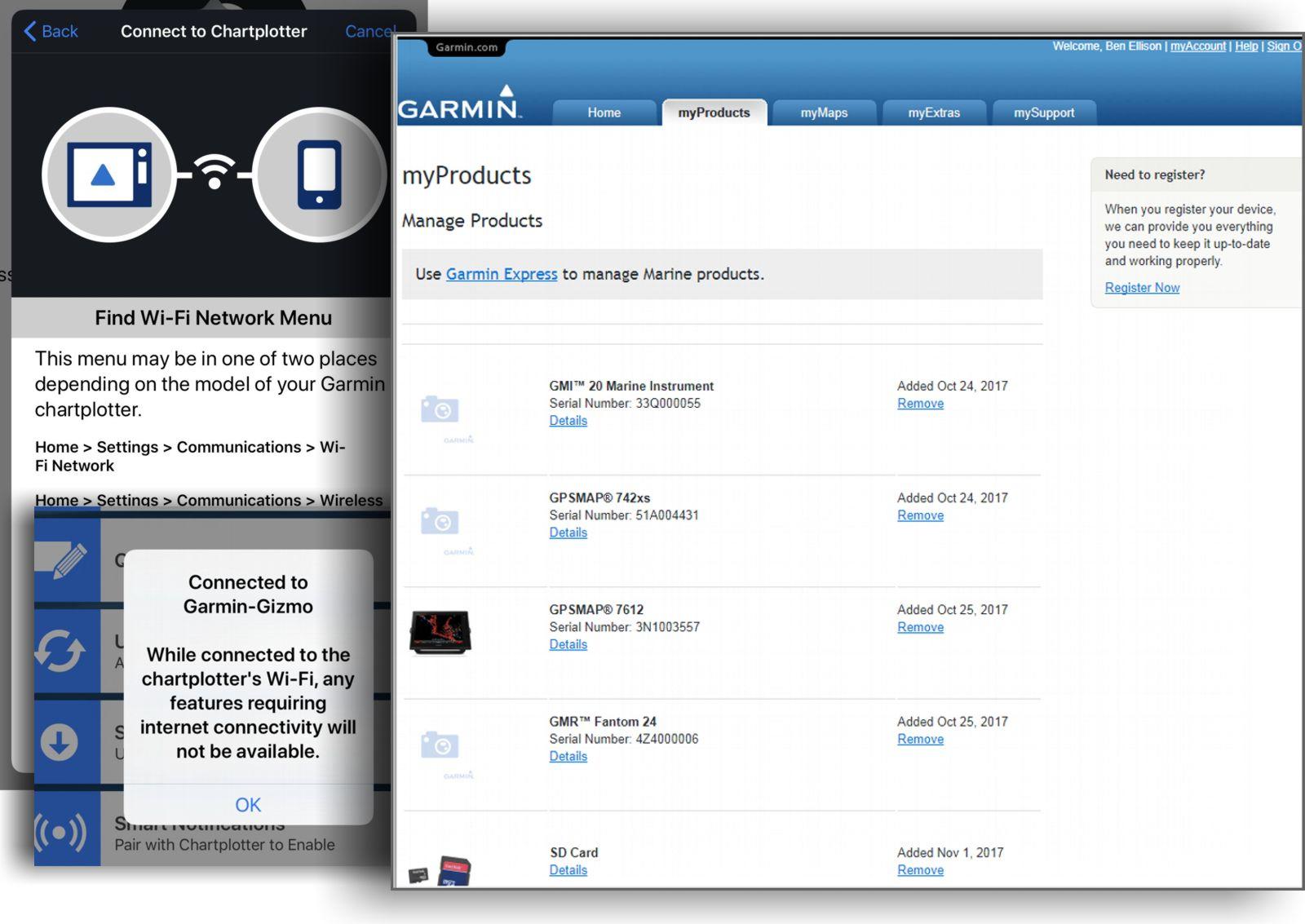Click the Help link in header

click(x=1246, y=46)
